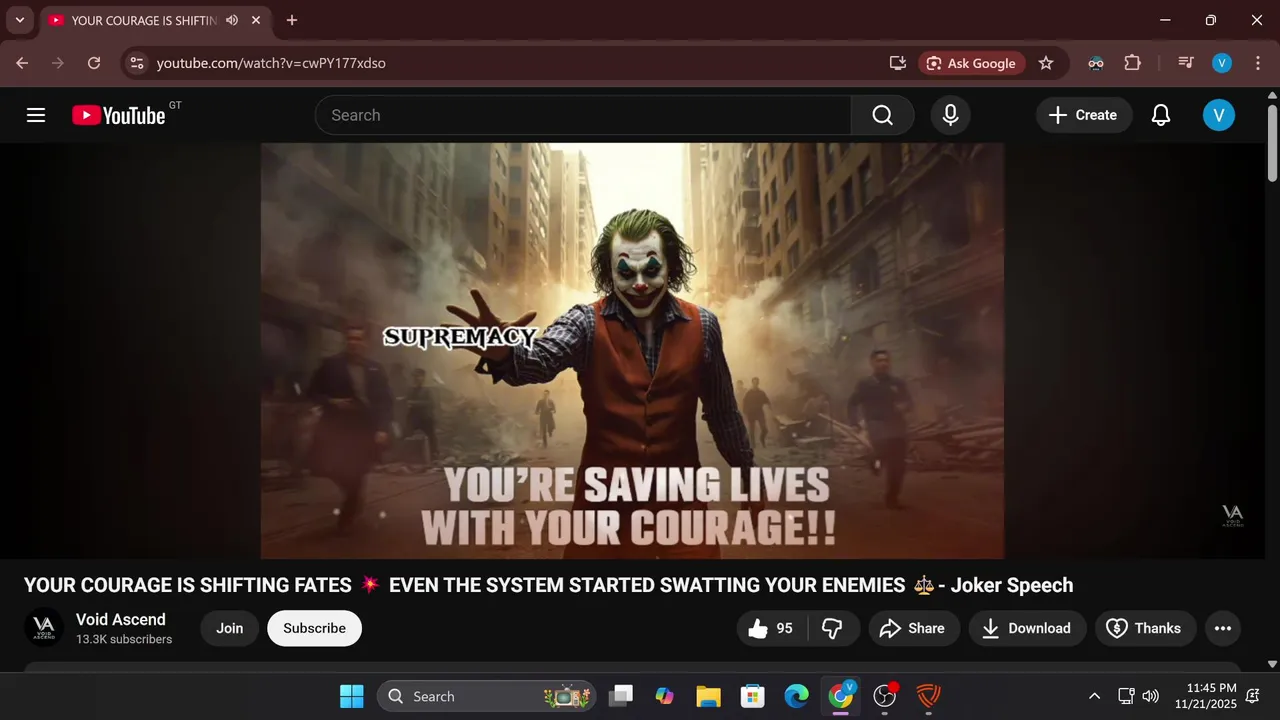
Task: Open the incognito-style extension icon
Action: pyautogui.click(x=1096, y=63)
